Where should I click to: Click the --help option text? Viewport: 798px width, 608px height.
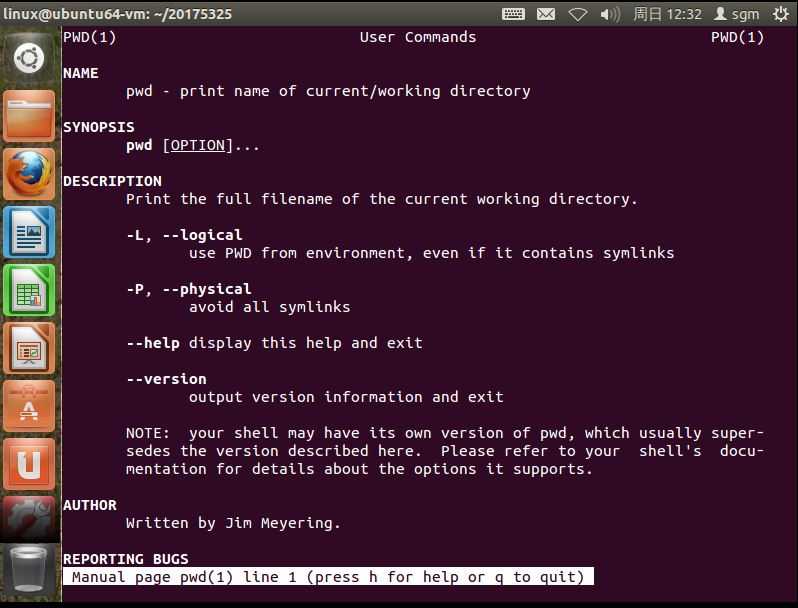pyautogui.click(x=153, y=343)
